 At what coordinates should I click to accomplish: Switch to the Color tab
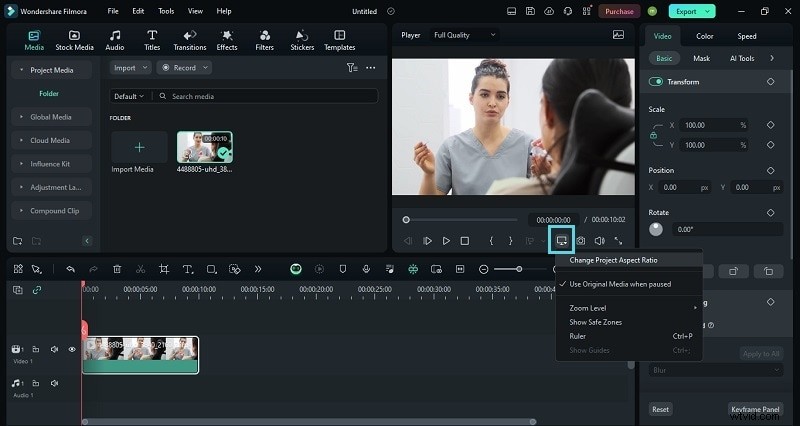[x=705, y=36]
